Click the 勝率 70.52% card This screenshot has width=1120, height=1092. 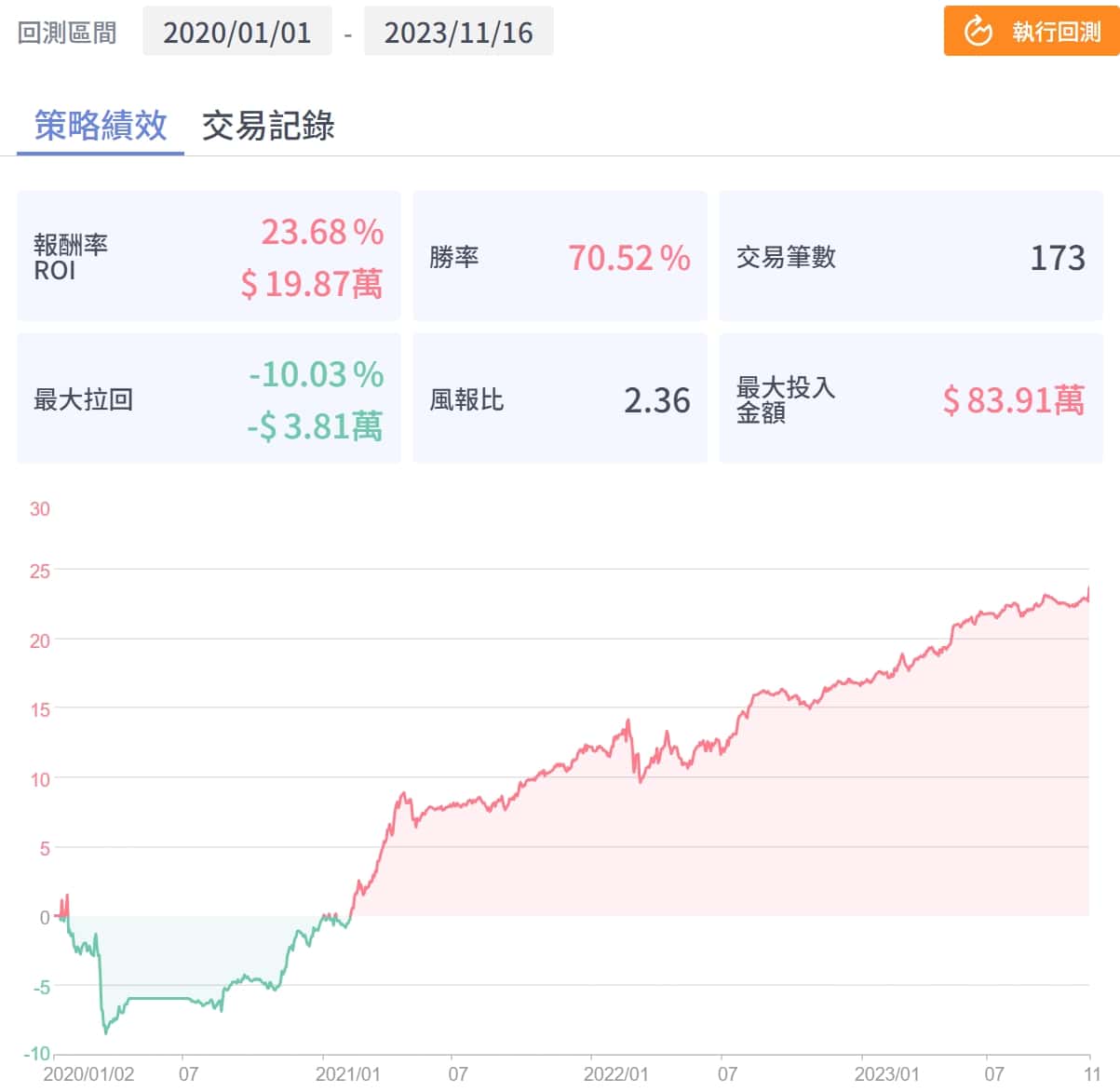pos(560,257)
